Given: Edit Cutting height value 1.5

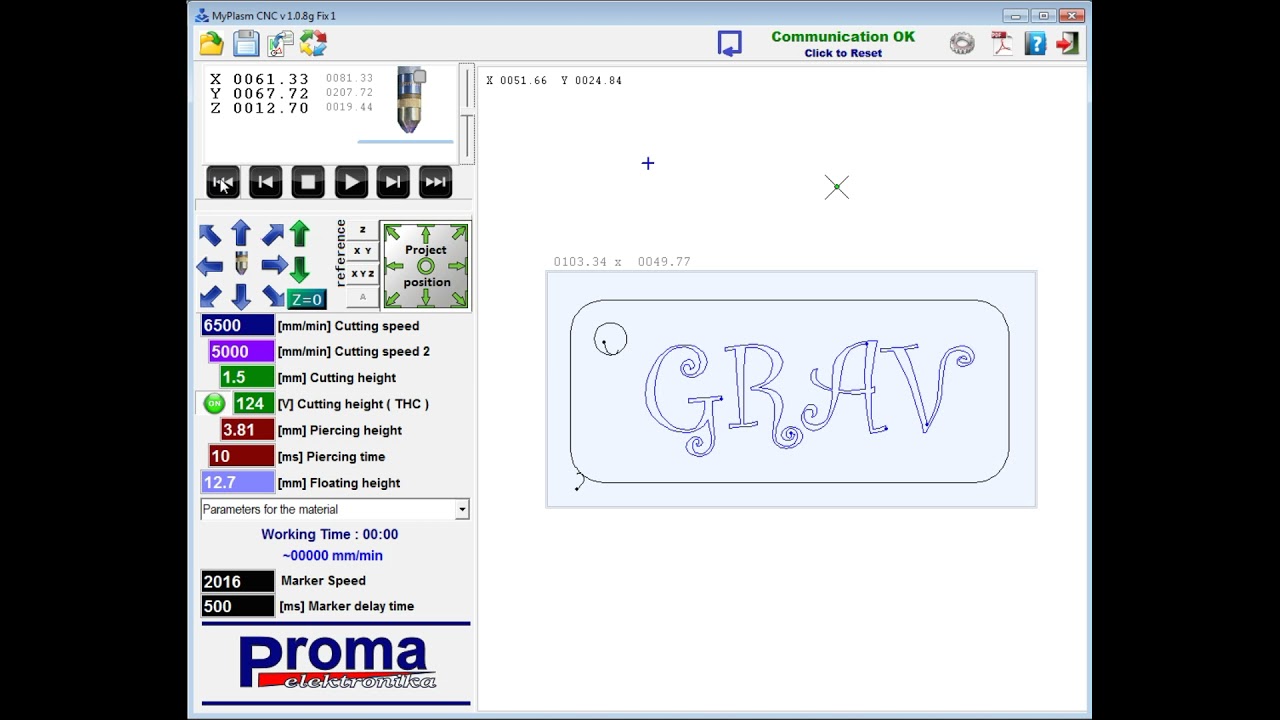Looking at the screenshot, I should 247,378.
